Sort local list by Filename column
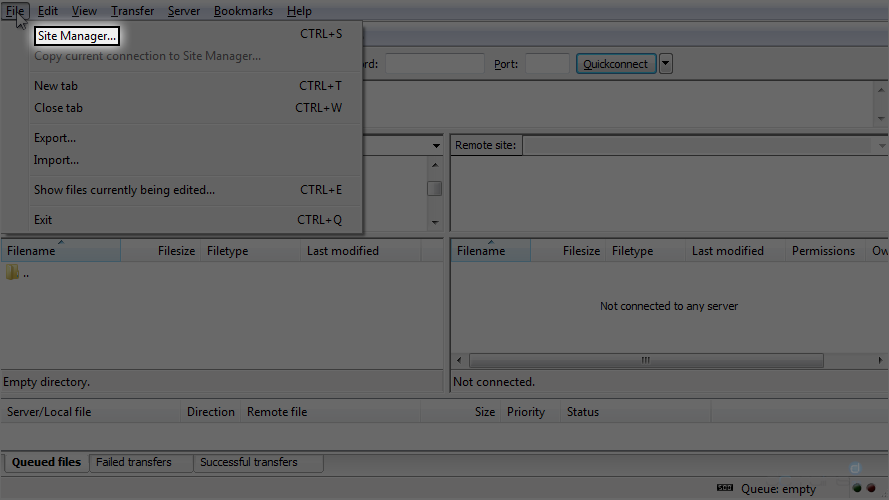The width and height of the screenshot is (889, 500). click(61, 251)
